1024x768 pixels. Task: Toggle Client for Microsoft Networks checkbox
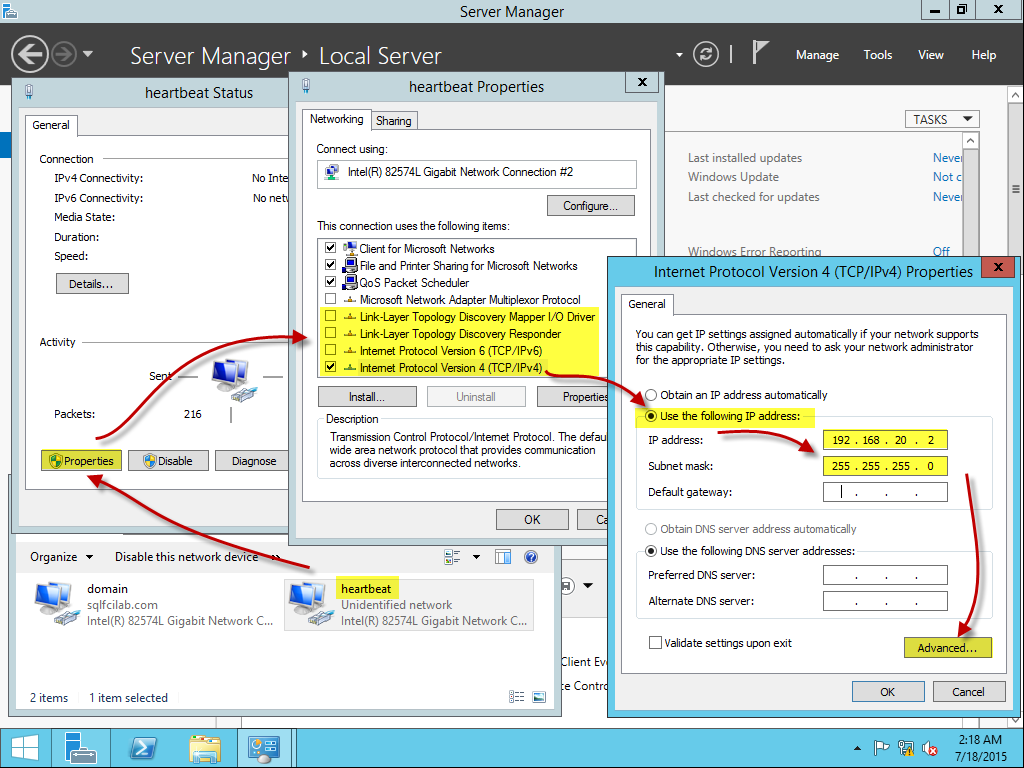point(330,248)
